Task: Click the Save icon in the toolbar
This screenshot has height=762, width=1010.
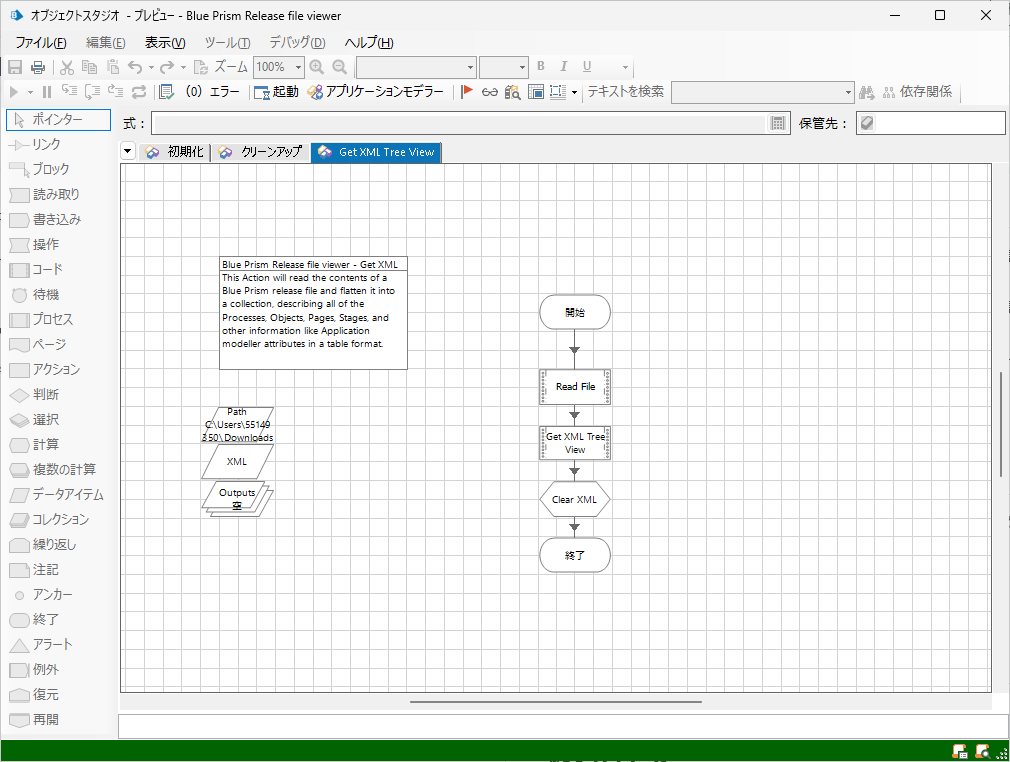Action: coord(15,67)
